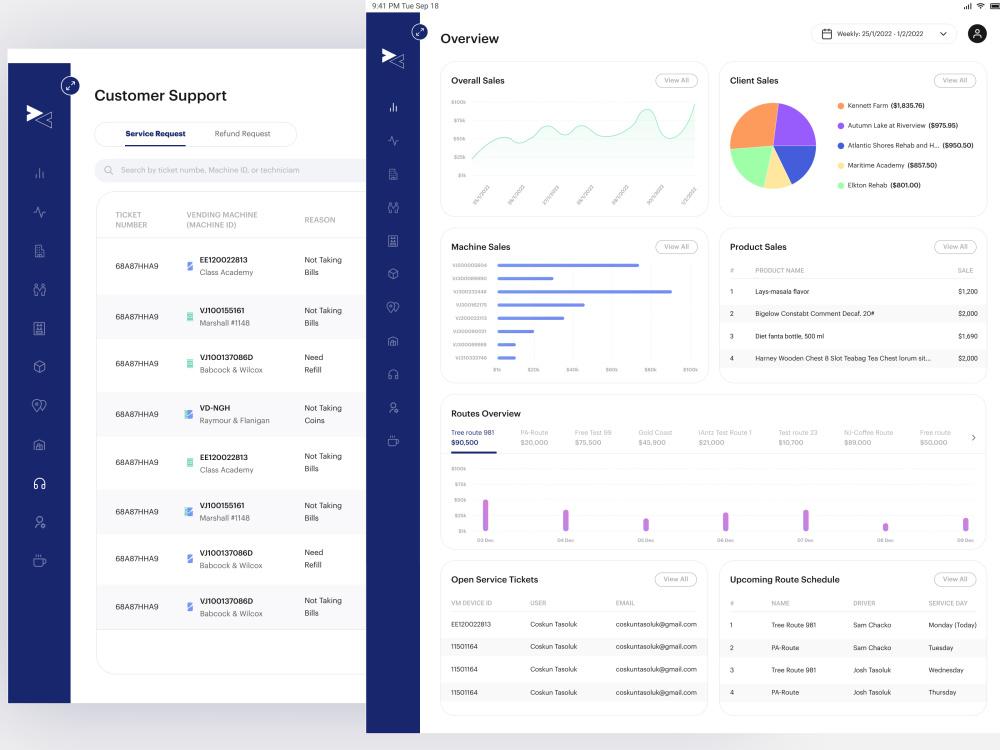Click the Wednesday service day entry
1000x750 pixels.
pyautogui.click(x=946, y=670)
